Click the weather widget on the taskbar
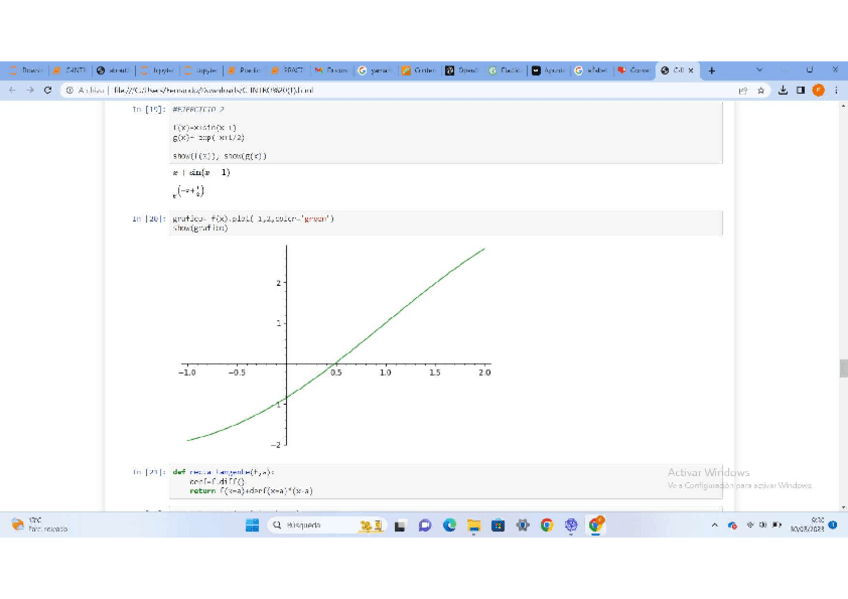Viewport: 848px width, 599px height. 40,525
